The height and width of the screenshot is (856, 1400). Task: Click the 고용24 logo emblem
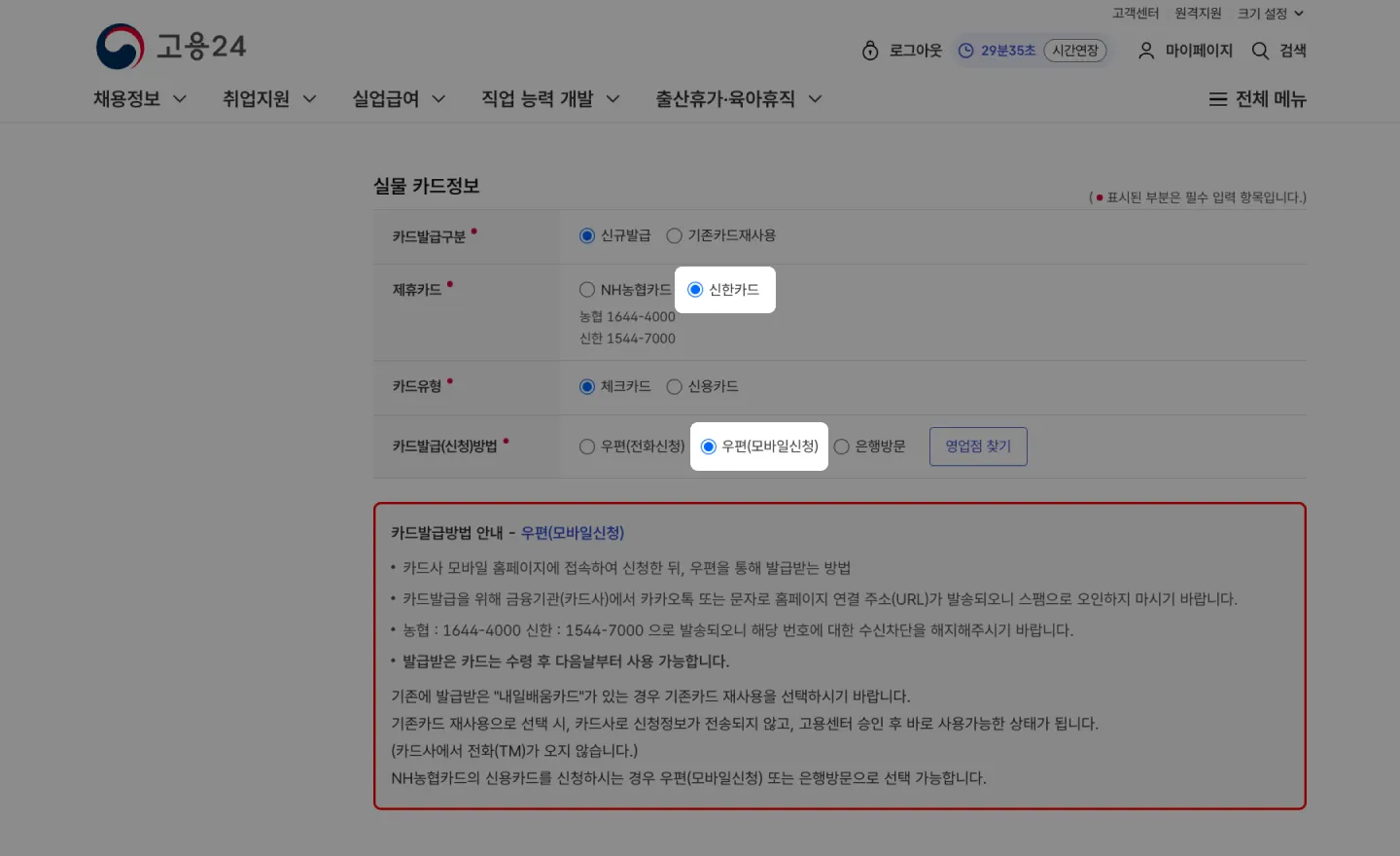(x=121, y=47)
